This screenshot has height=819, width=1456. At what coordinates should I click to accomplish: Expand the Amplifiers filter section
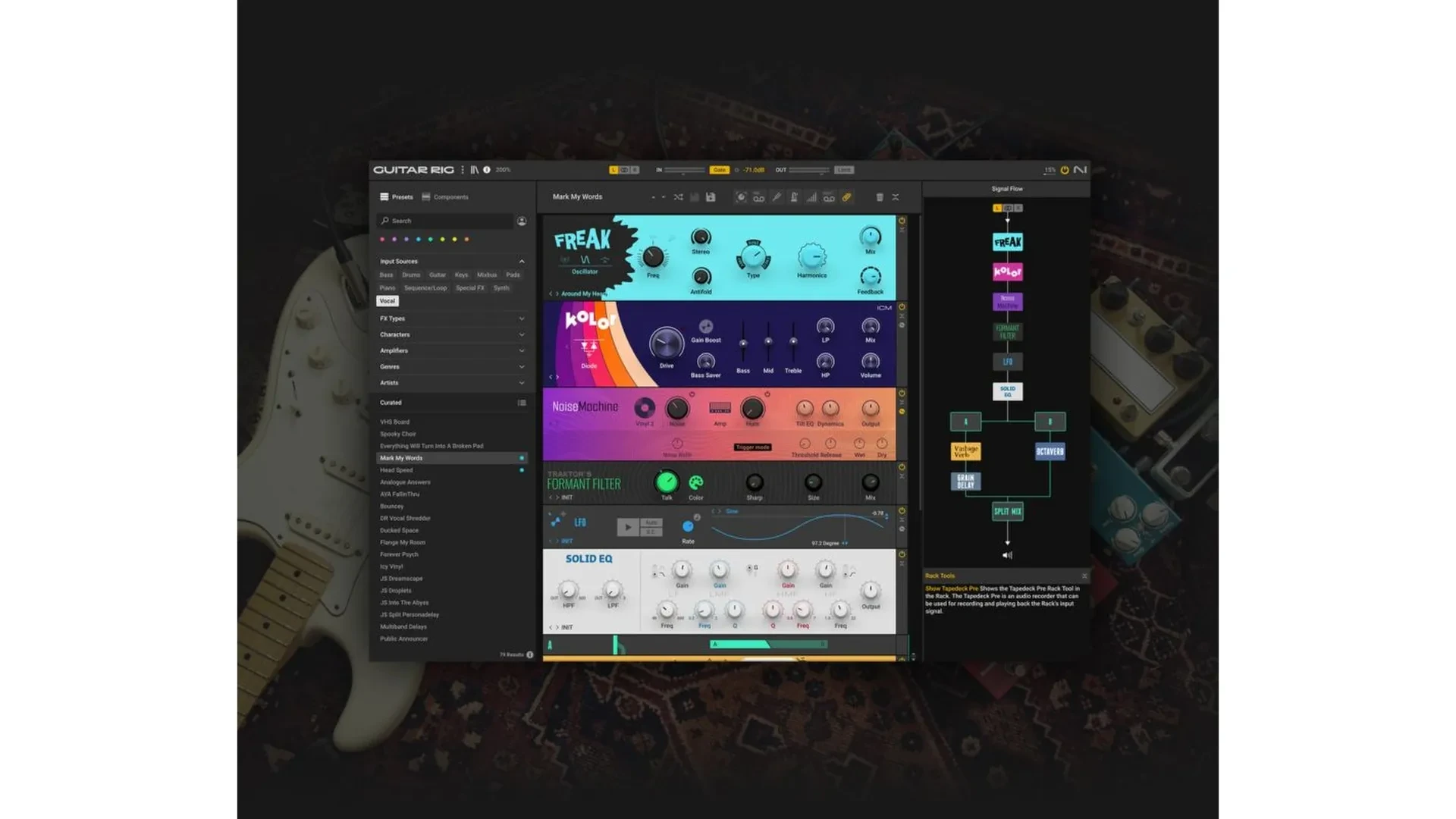pyautogui.click(x=522, y=350)
